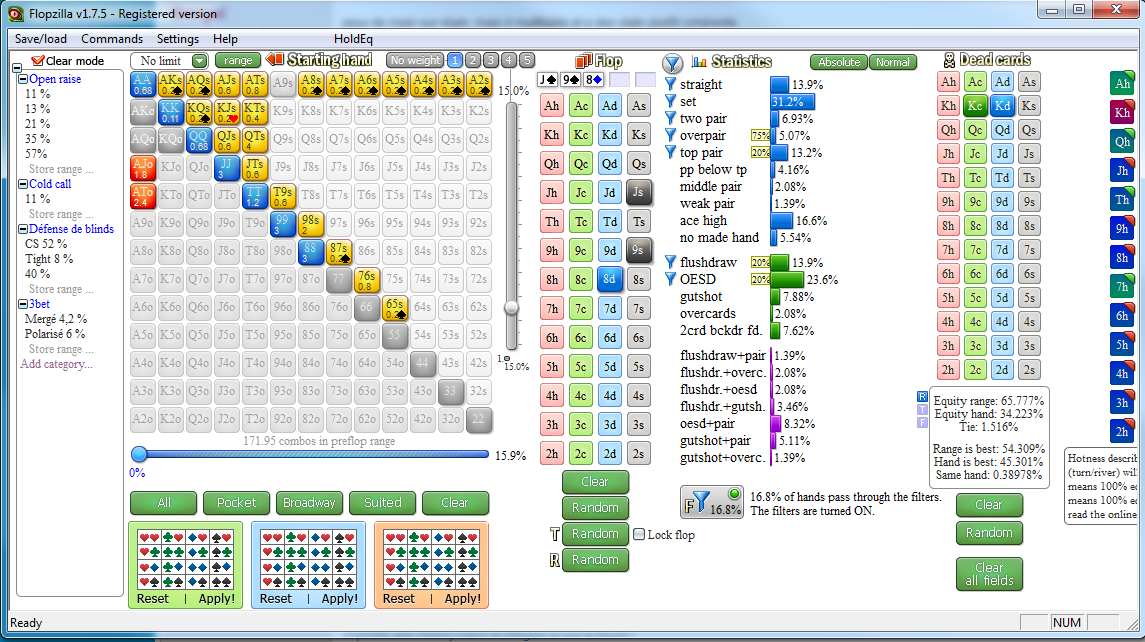This screenshot has width=1145, height=642.
Task: Collapse the 3bet category
Action: [23, 304]
